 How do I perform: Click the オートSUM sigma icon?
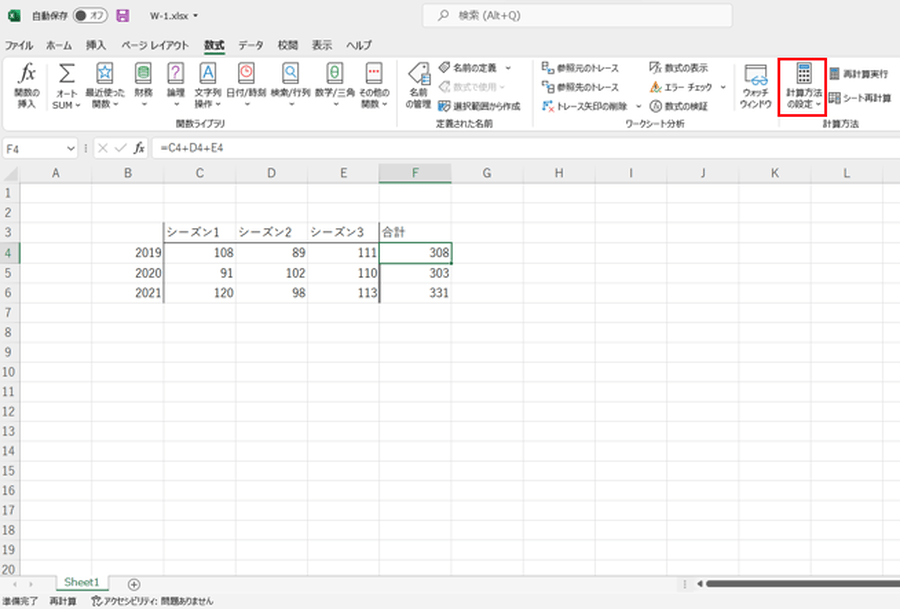[x=66, y=75]
